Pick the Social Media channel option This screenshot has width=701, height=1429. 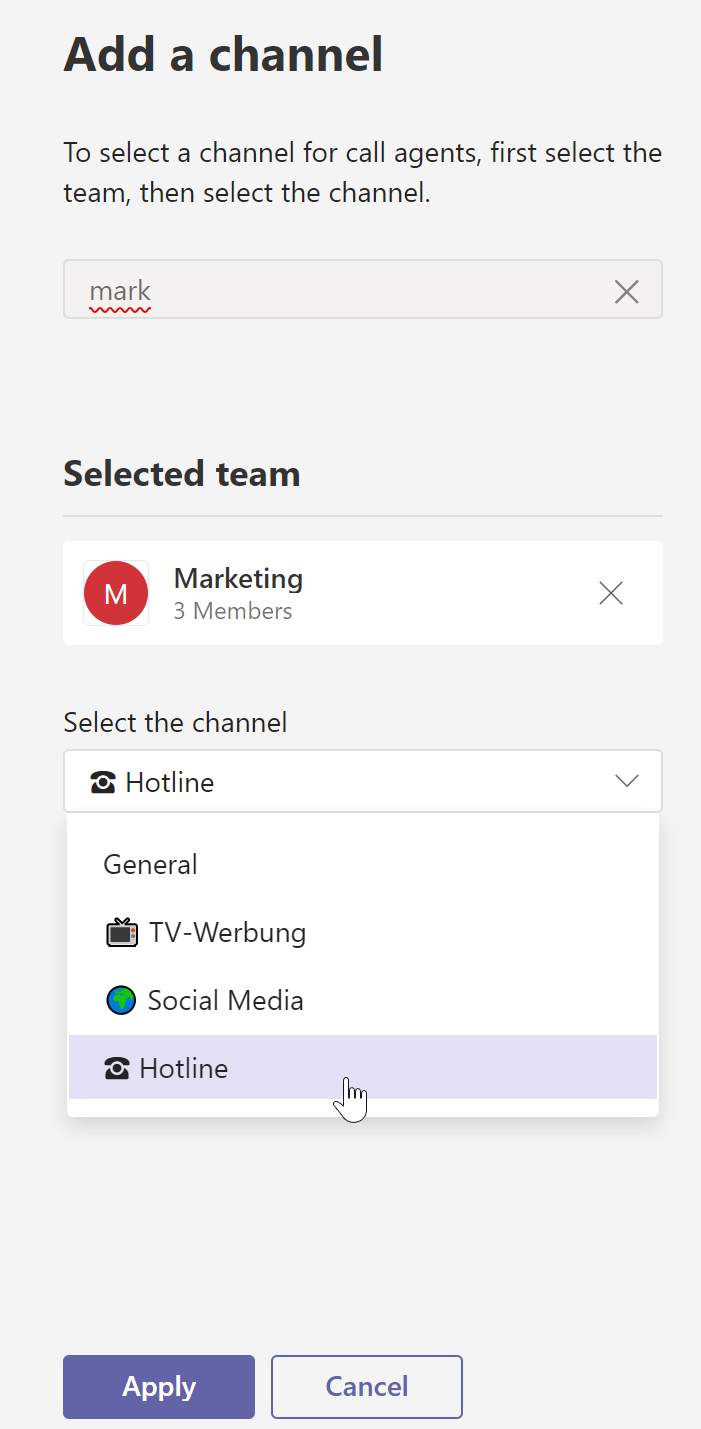click(x=226, y=1000)
